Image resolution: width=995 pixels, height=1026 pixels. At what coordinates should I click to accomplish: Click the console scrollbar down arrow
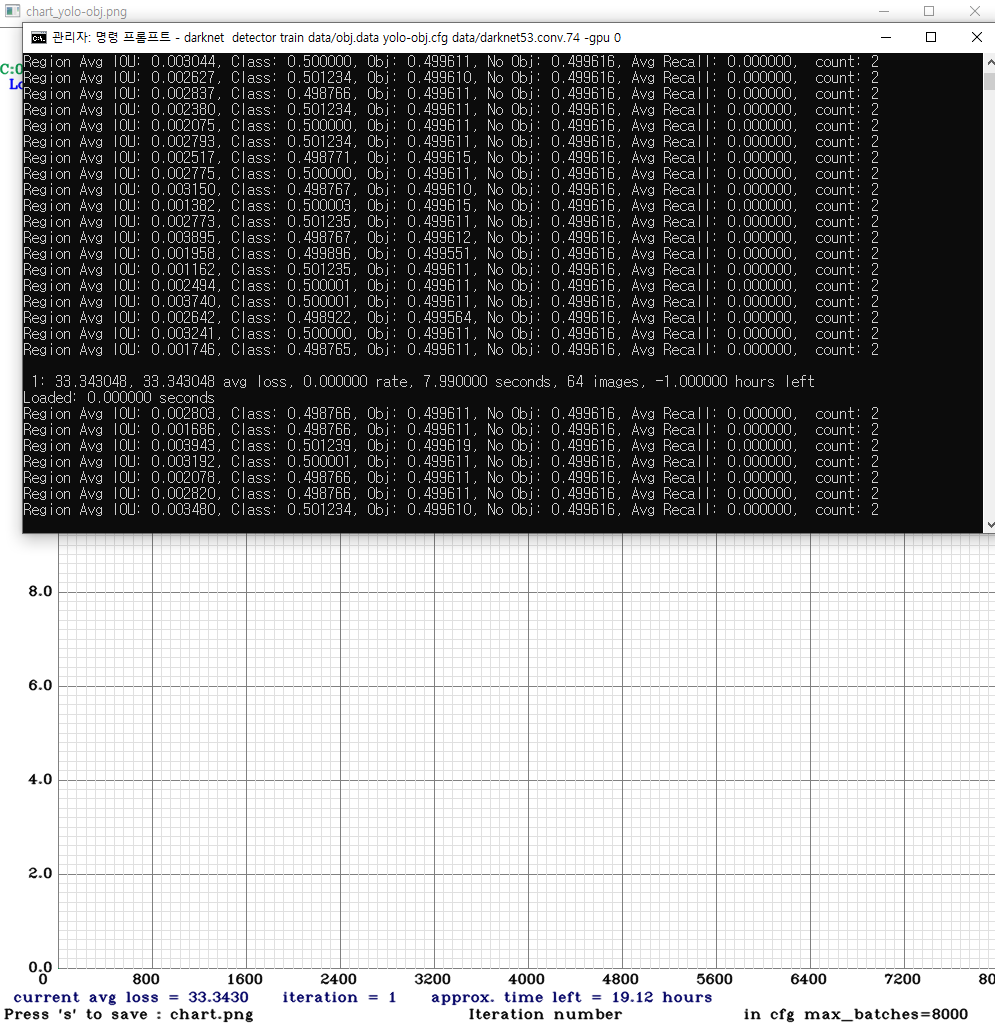(990, 525)
